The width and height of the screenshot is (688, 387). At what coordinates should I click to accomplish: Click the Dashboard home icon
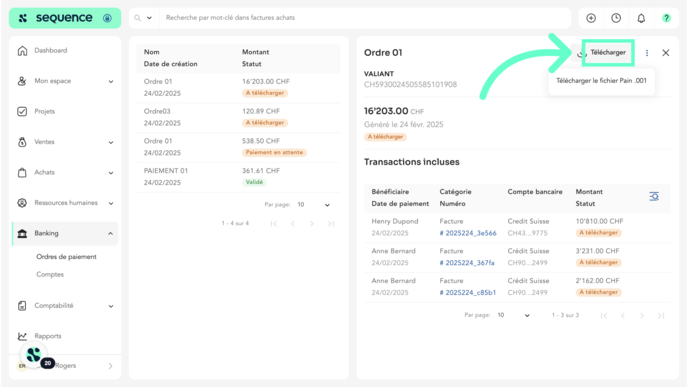pyautogui.click(x=22, y=50)
